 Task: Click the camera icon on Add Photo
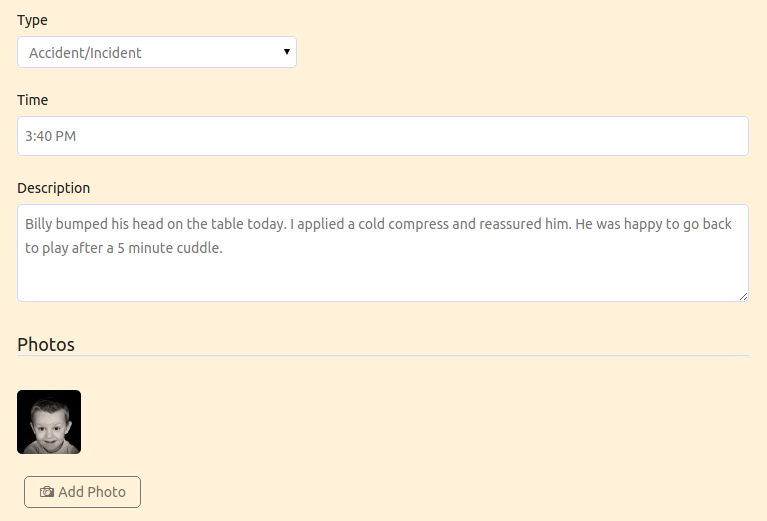[47, 492]
